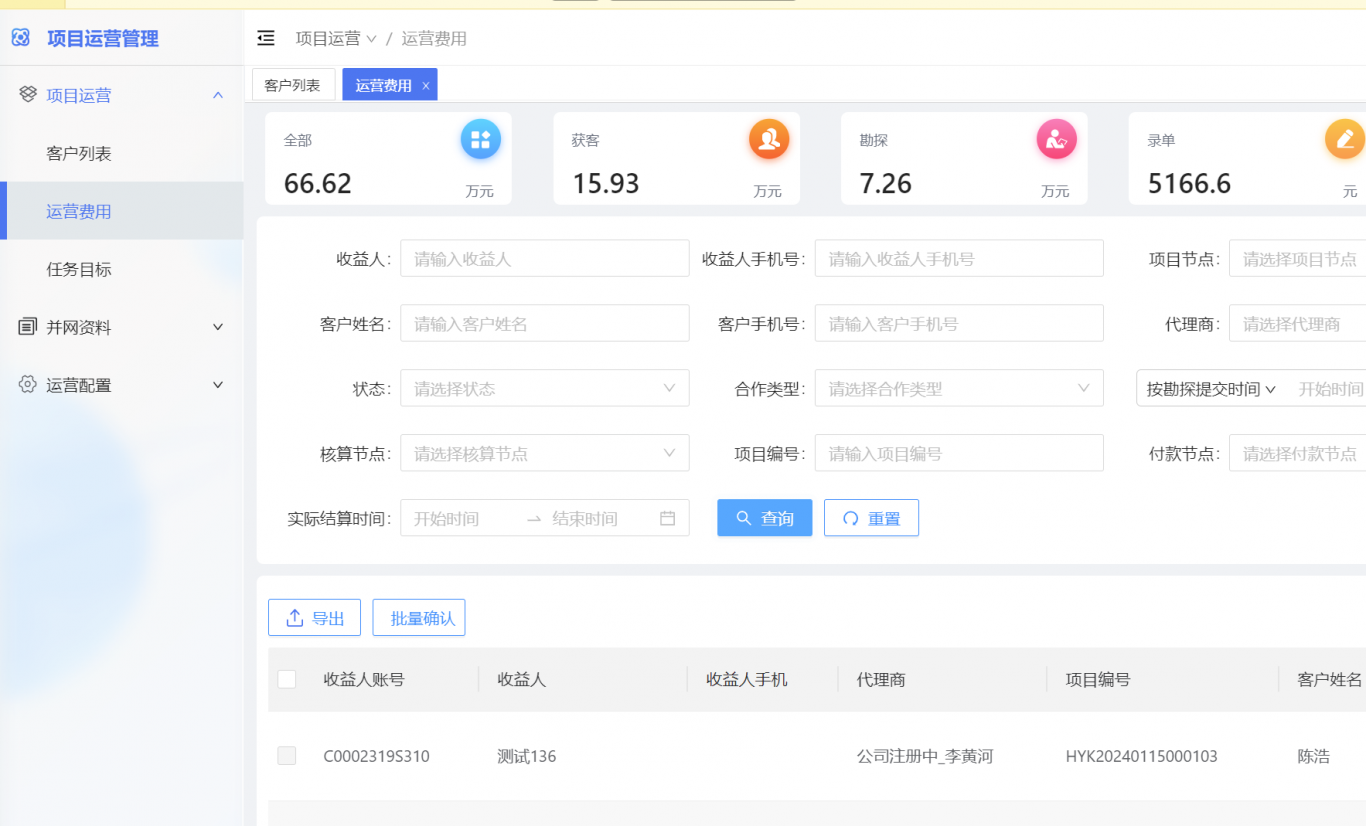Focus the 收益人 input field

pos(545,259)
